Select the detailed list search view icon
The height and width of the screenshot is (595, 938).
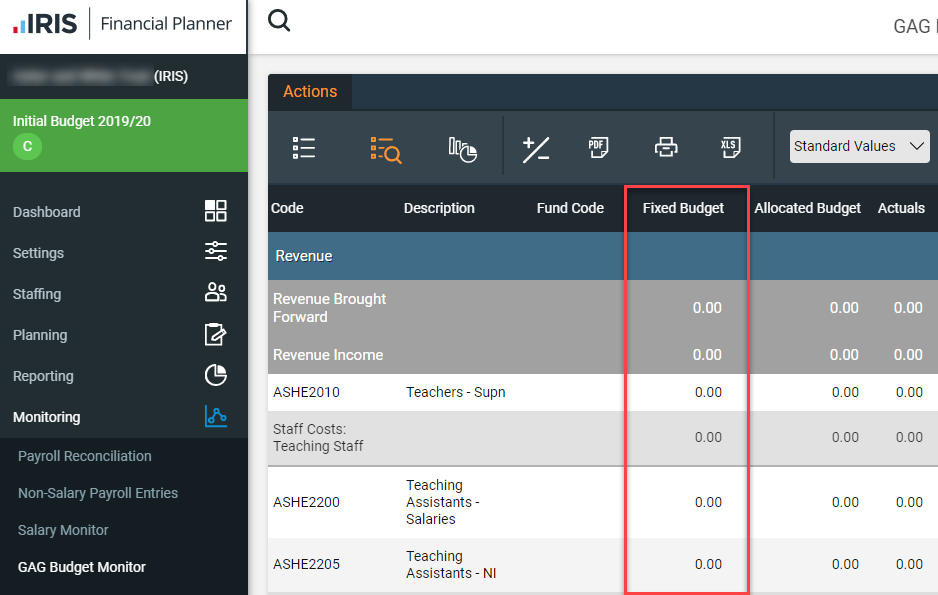tap(385, 149)
